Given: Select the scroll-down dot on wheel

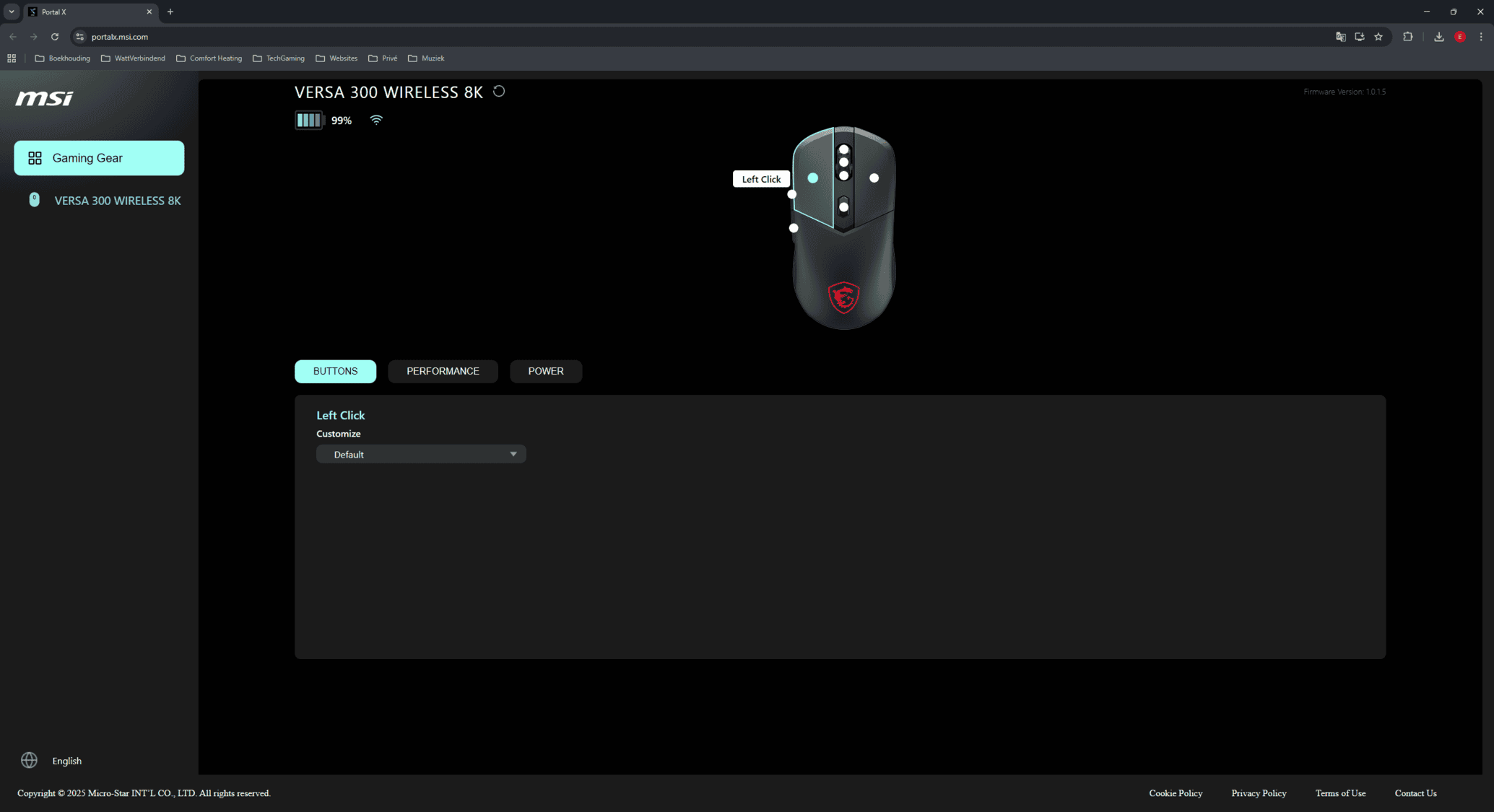Looking at the screenshot, I should click(843, 175).
